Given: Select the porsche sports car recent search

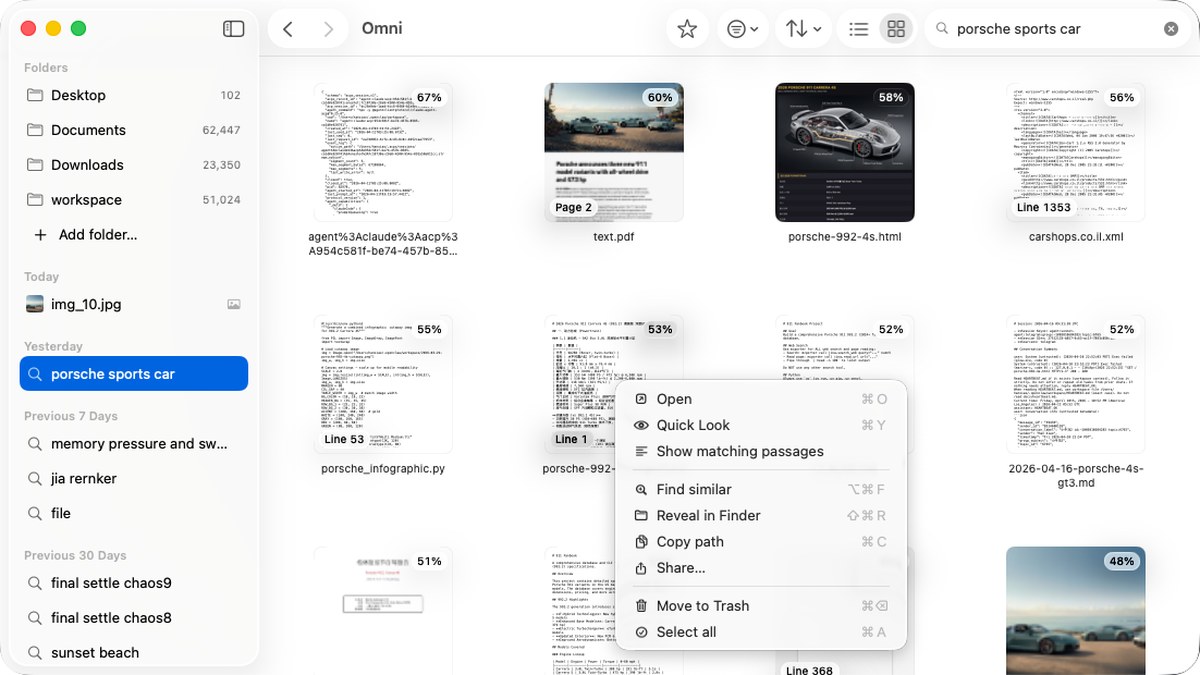Looking at the screenshot, I should click(x=133, y=374).
